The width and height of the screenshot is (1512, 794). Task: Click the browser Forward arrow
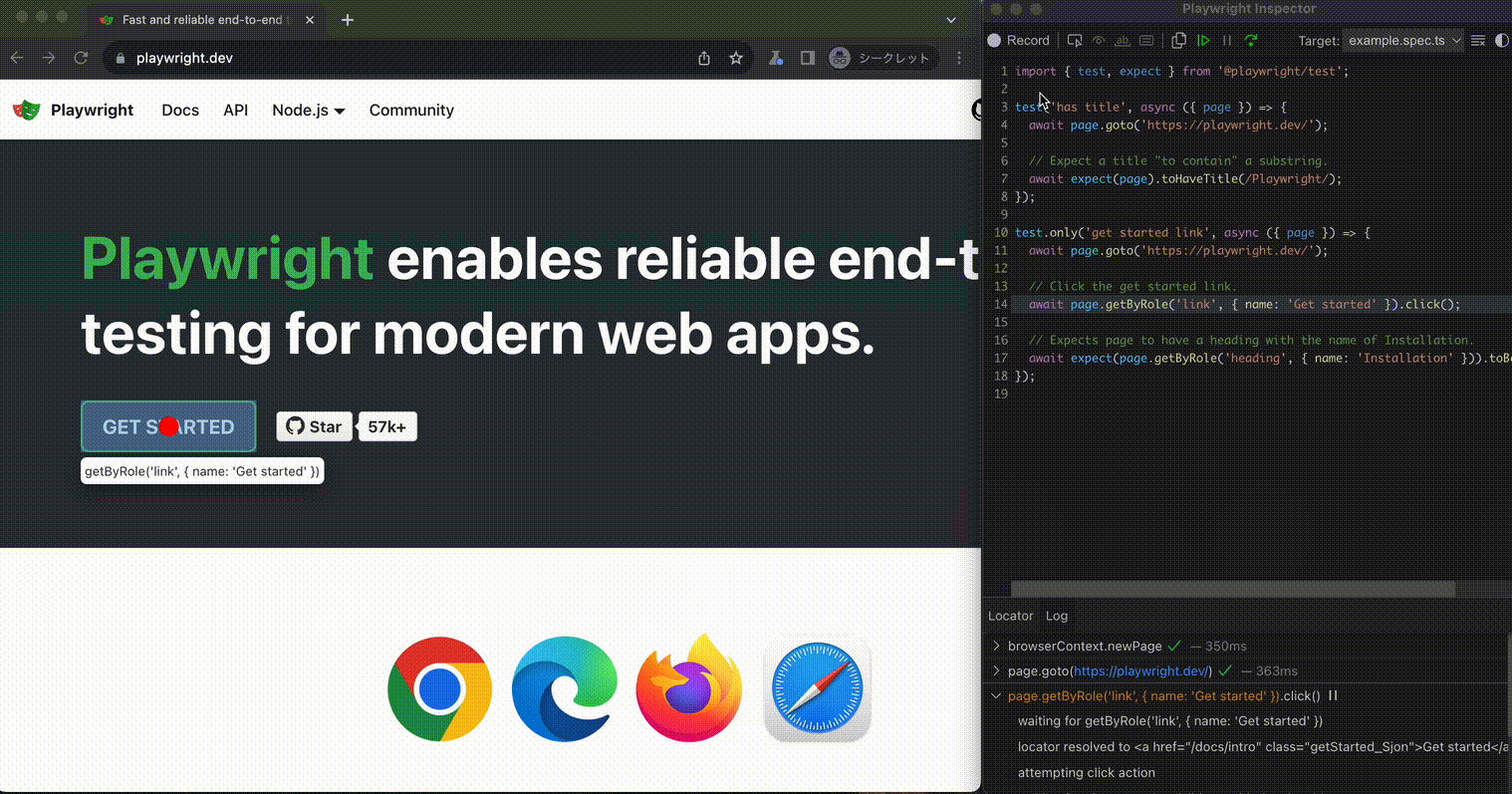coord(49,58)
